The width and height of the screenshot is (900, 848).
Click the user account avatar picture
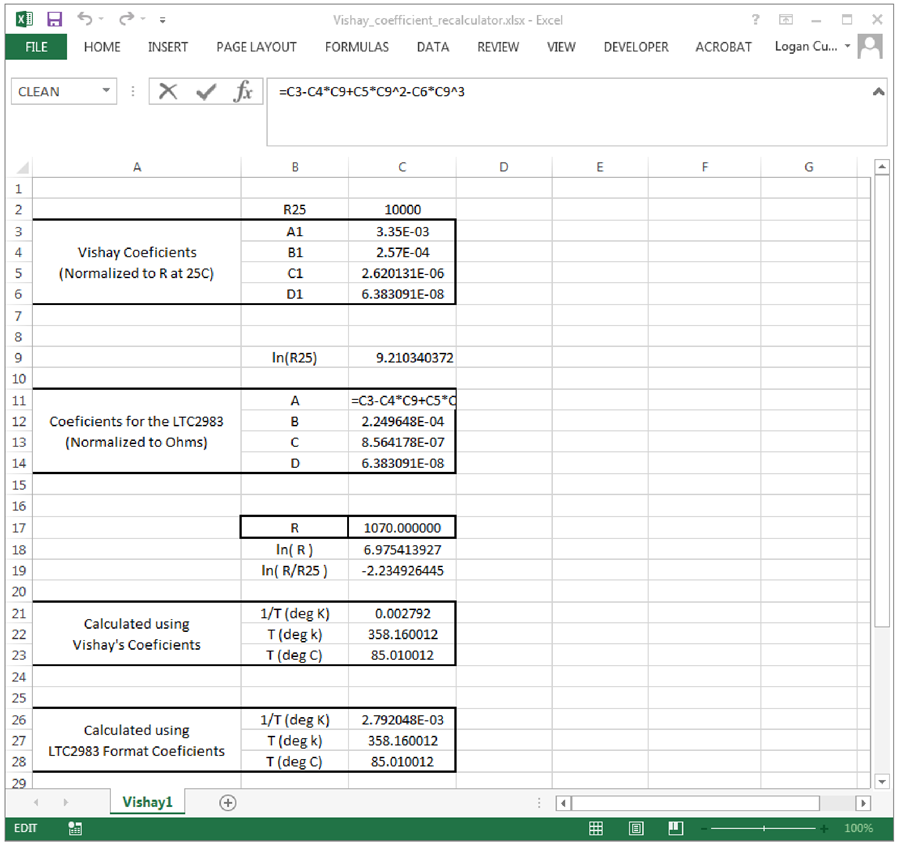point(870,47)
